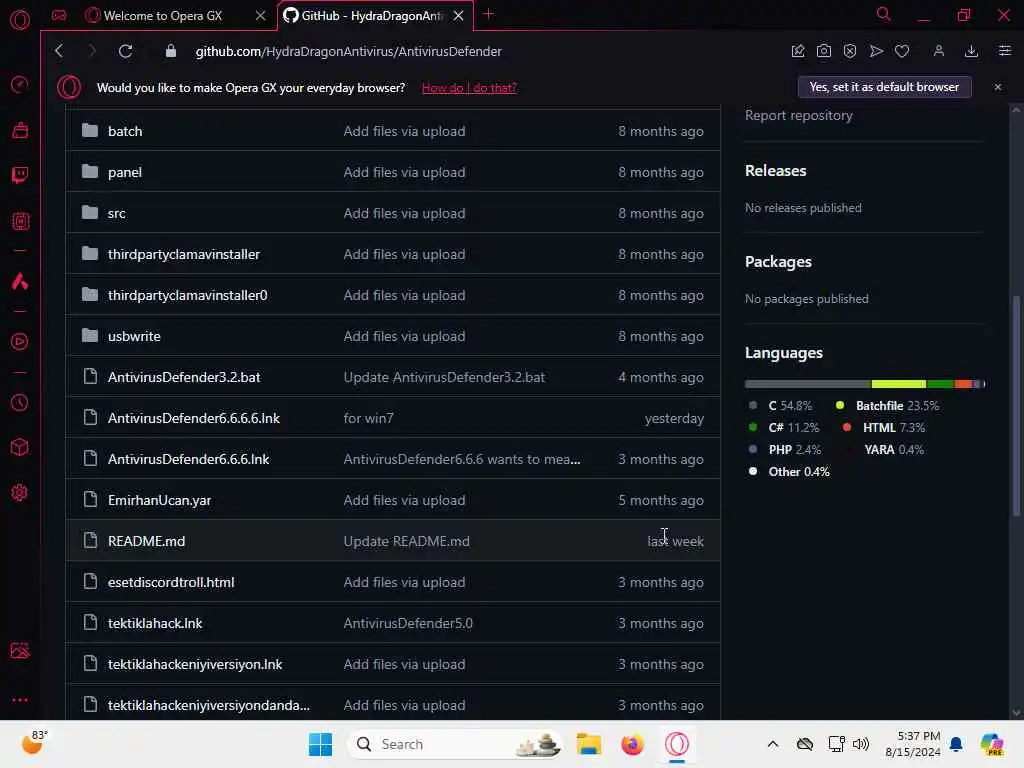Screen dimensions: 1024x768
Task: Open the Easy Setup menu icon
Action: (x=1004, y=51)
